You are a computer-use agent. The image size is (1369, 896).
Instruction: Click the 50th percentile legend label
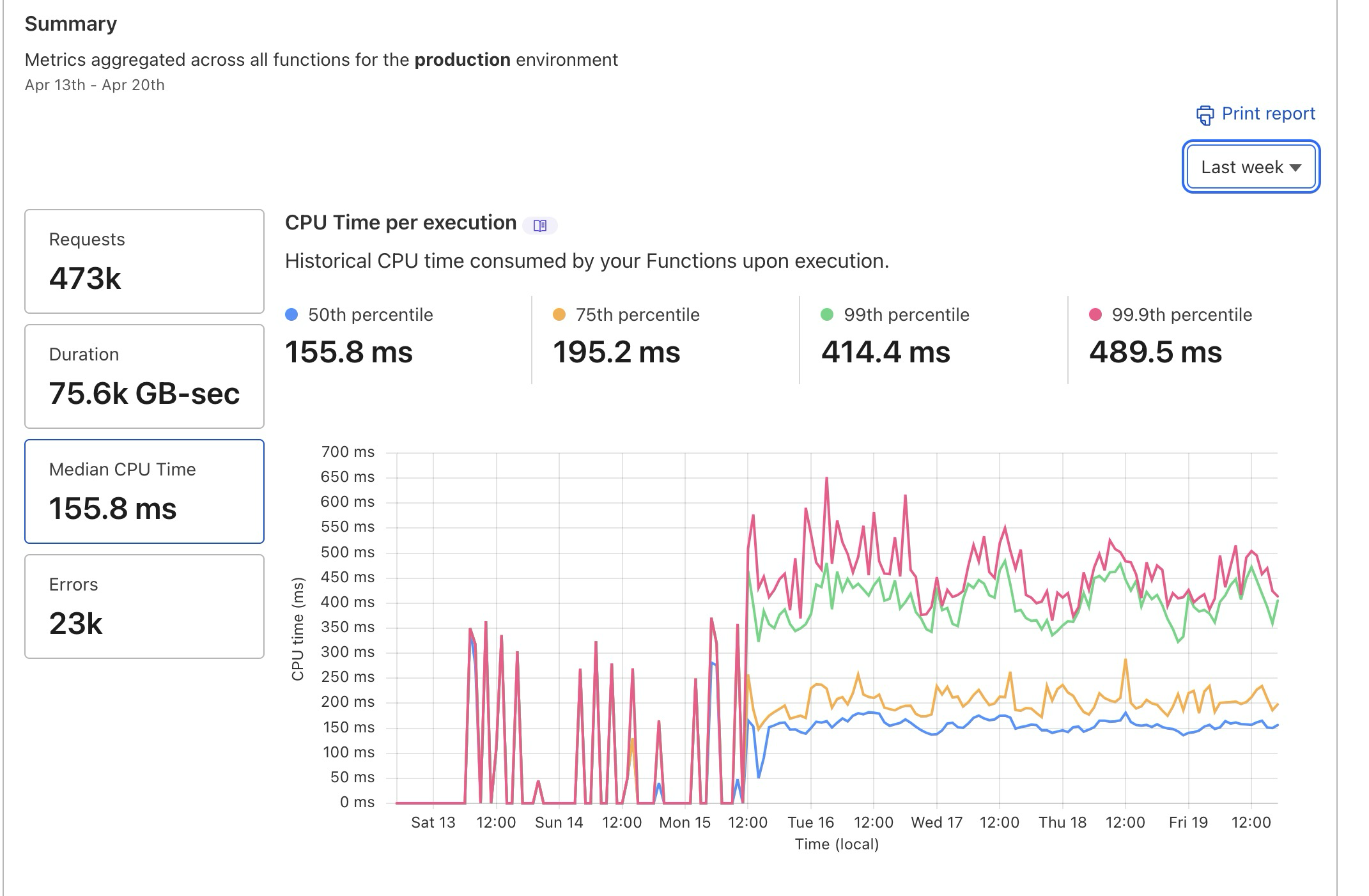pyautogui.click(x=370, y=314)
